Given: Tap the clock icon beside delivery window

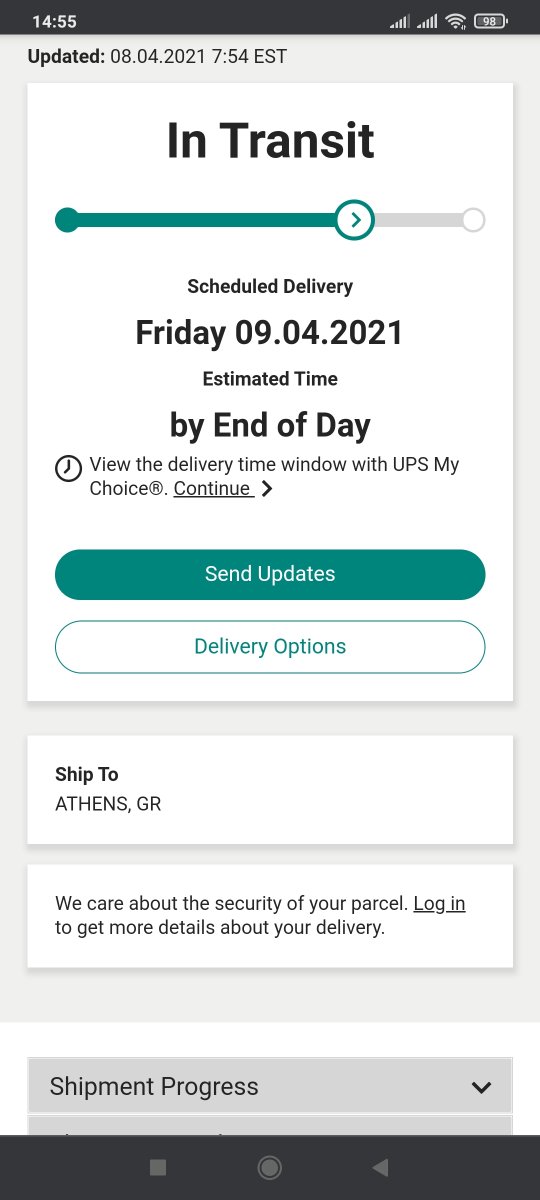Looking at the screenshot, I should pyautogui.click(x=68, y=468).
